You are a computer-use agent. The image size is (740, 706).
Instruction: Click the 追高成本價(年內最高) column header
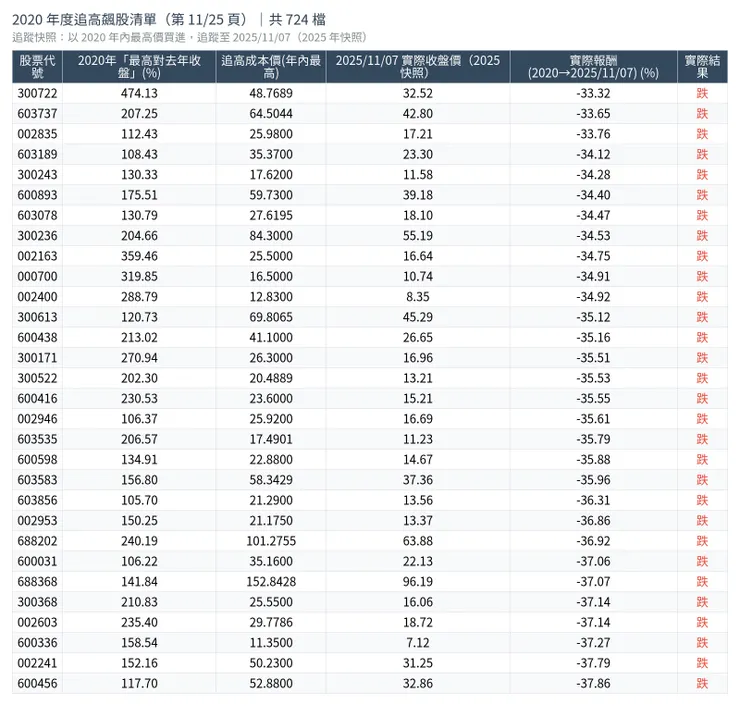(x=271, y=67)
